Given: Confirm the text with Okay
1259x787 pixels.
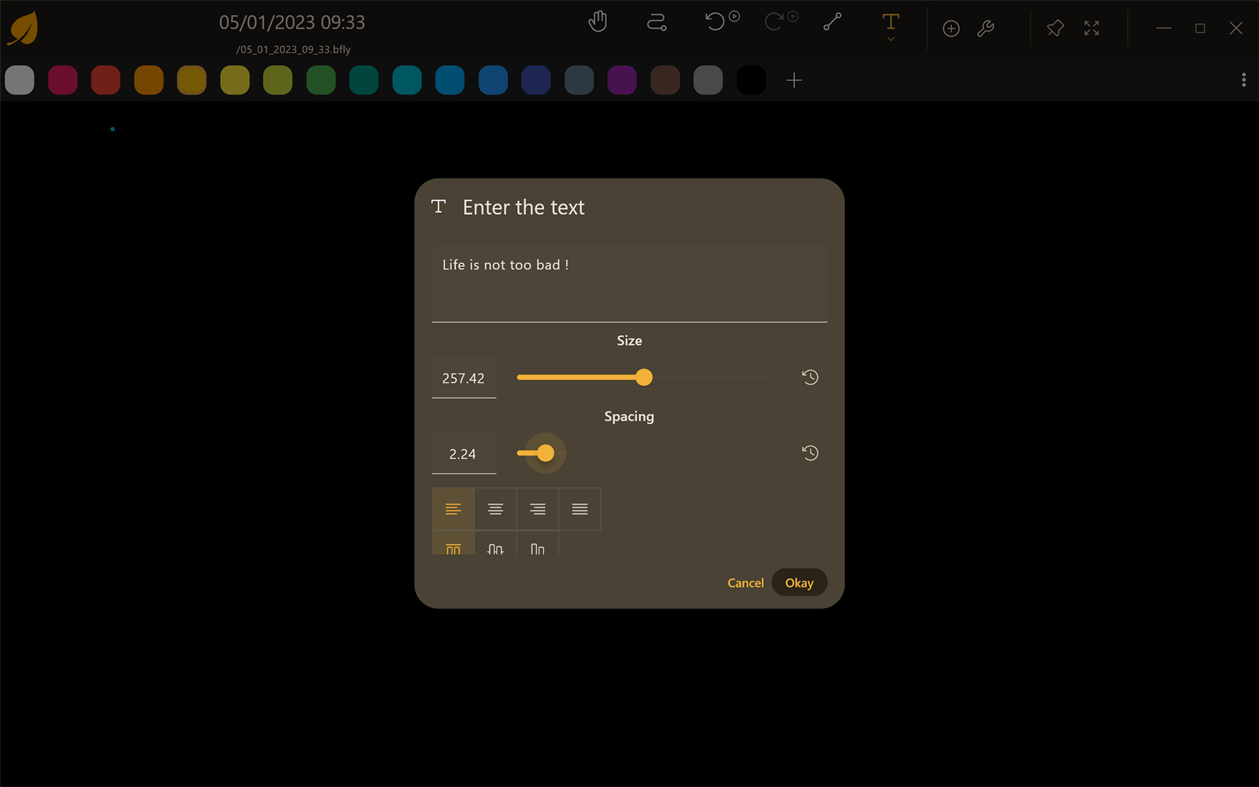Looking at the screenshot, I should click(x=798, y=582).
